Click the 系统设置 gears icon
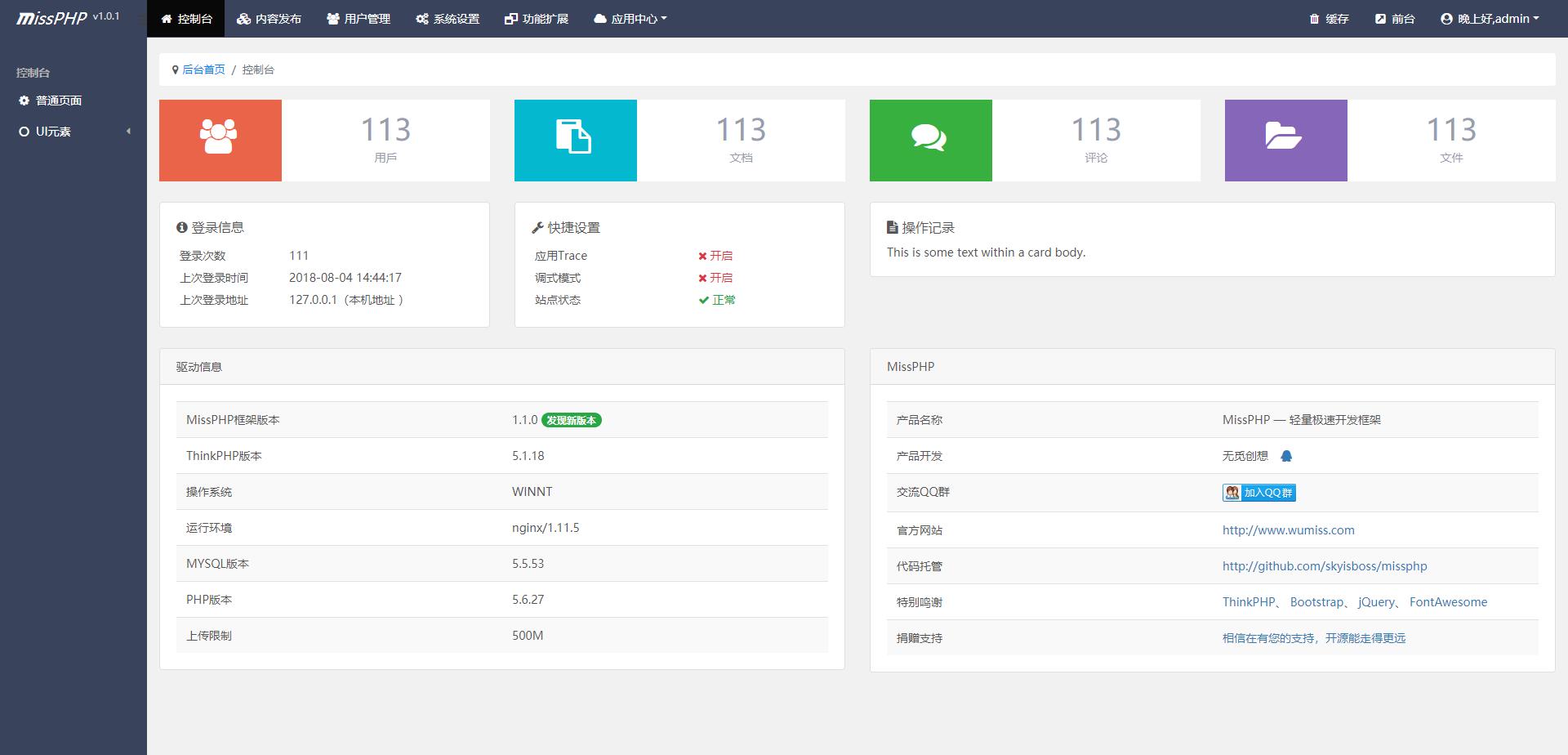The height and width of the screenshot is (755, 1568). click(421, 19)
